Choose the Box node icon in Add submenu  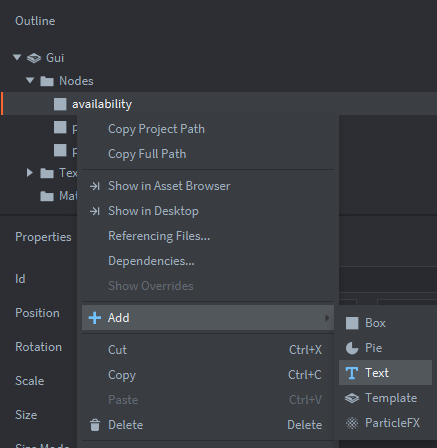tap(352, 323)
